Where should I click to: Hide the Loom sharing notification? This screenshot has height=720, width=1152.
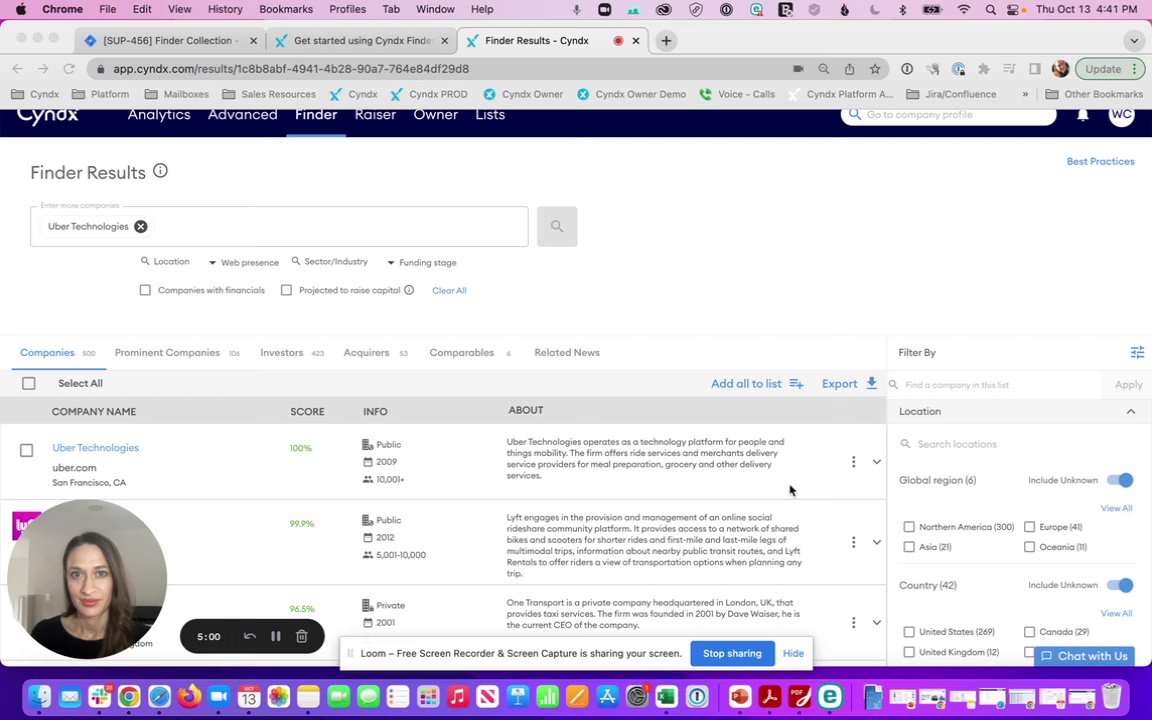[x=793, y=653]
